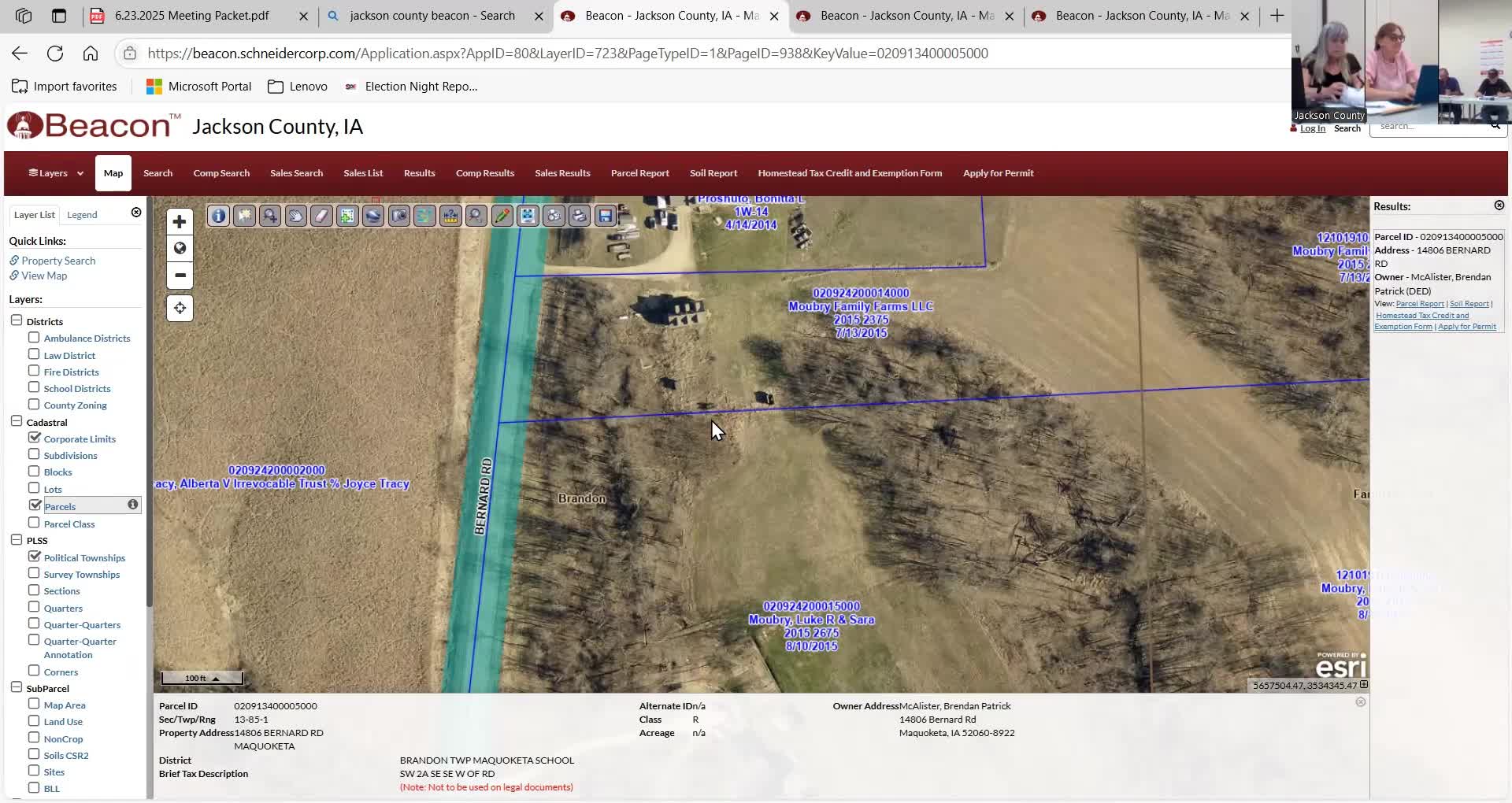Activate the Pan hand tool
Viewport: 1512px width, 803px height.
click(295, 216)
